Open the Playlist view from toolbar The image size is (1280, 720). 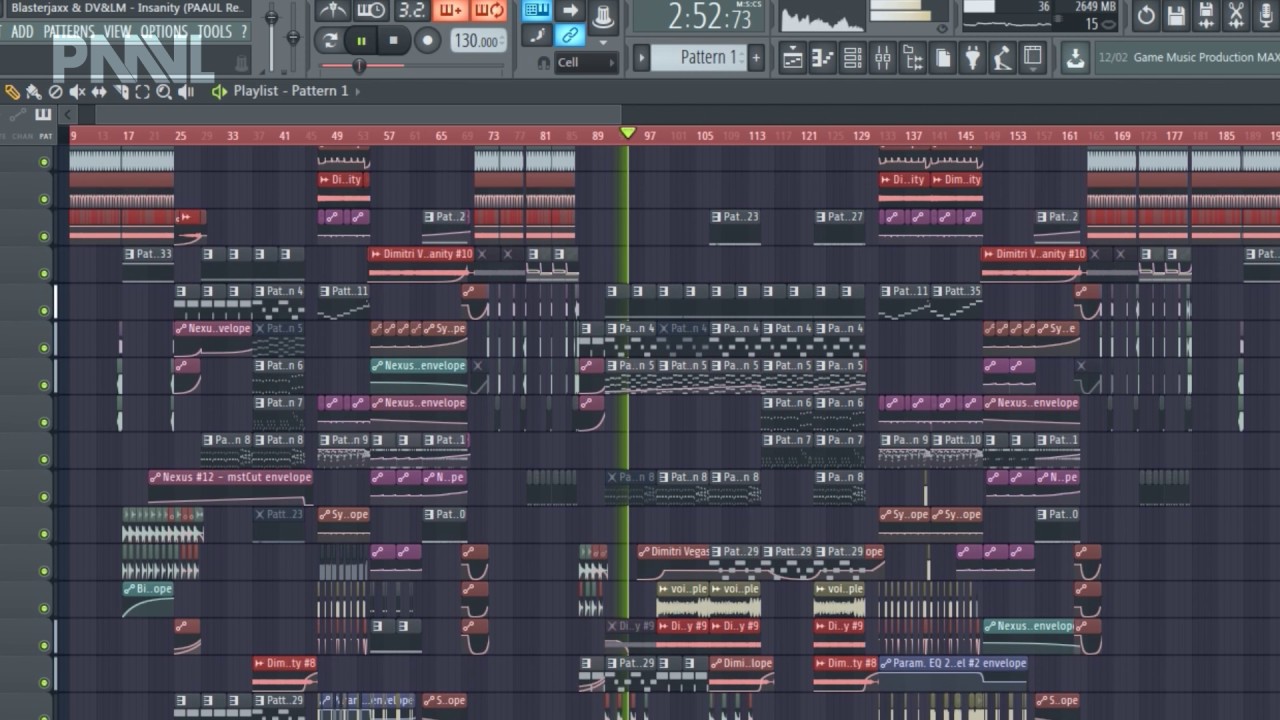point(792,58)
